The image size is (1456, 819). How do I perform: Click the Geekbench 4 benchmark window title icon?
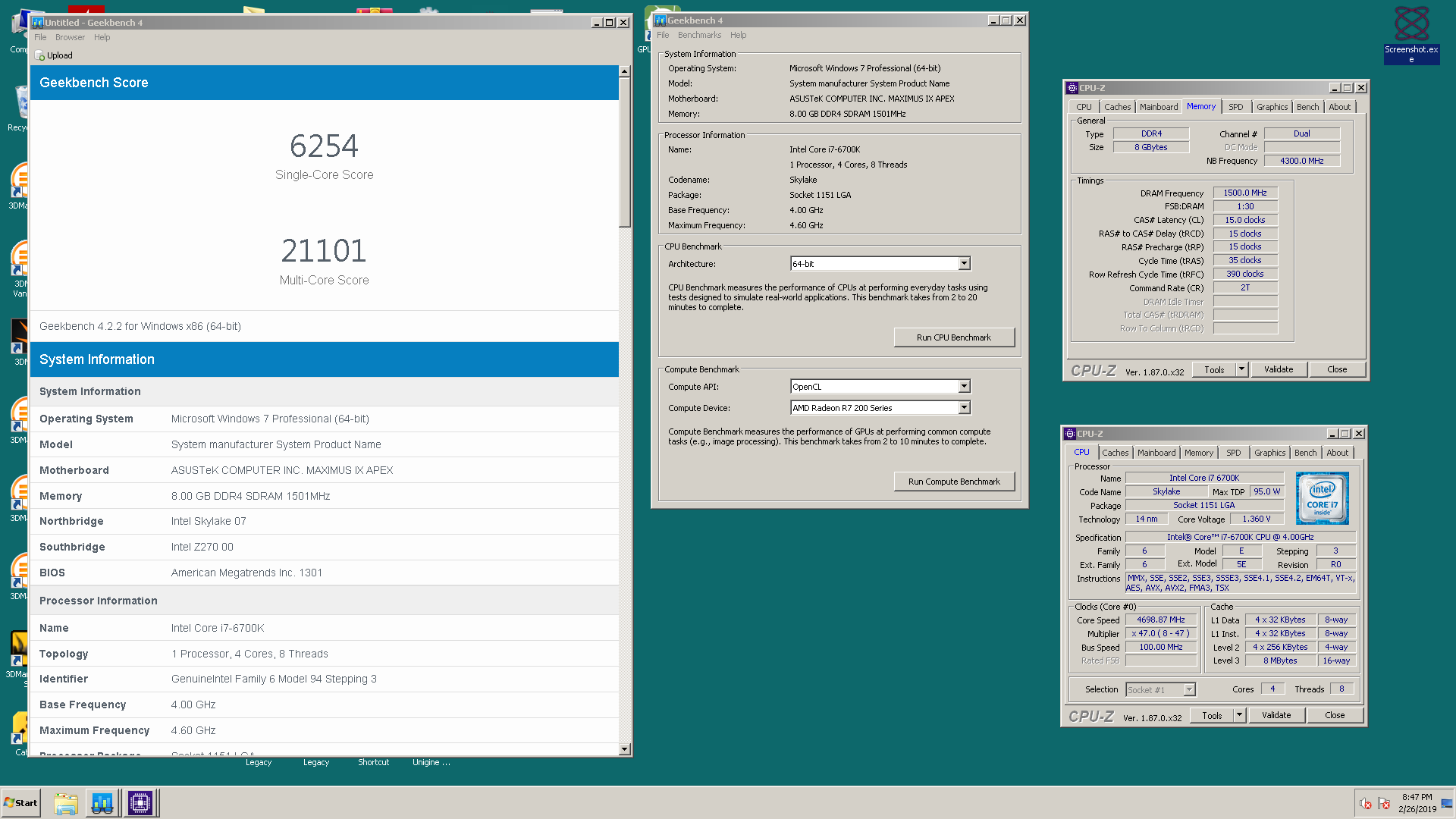(661, 20)
